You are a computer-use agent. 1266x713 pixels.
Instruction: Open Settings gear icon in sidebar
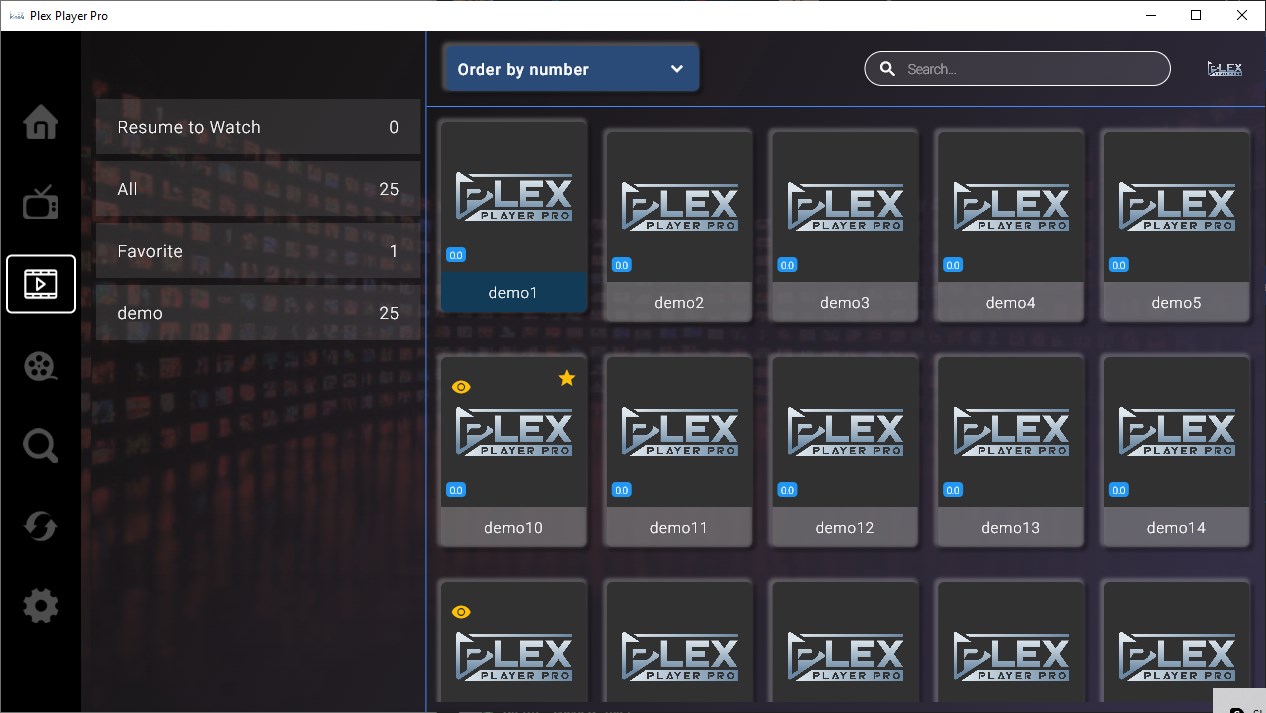point(41,606)
